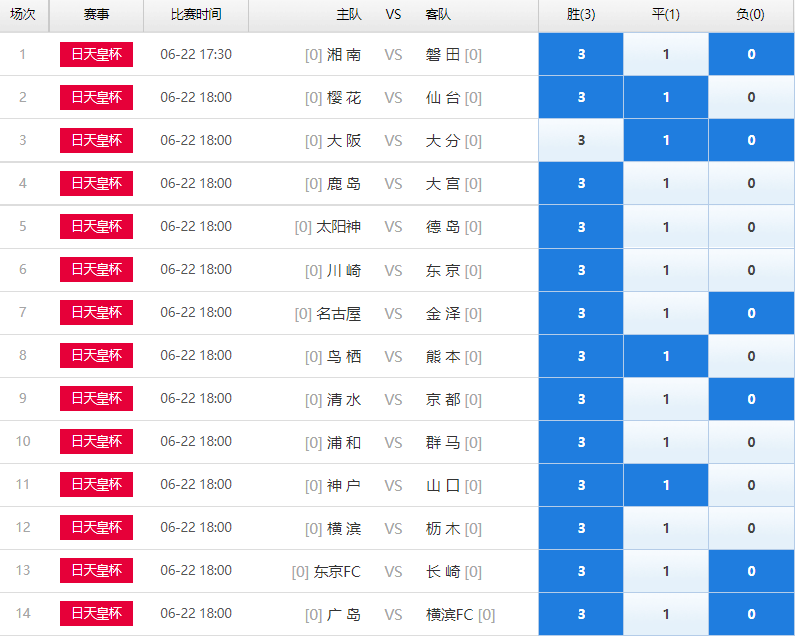
Task: Select draw (1) for 太阳神 vs 德岛
Action: [x=666, y=227]
